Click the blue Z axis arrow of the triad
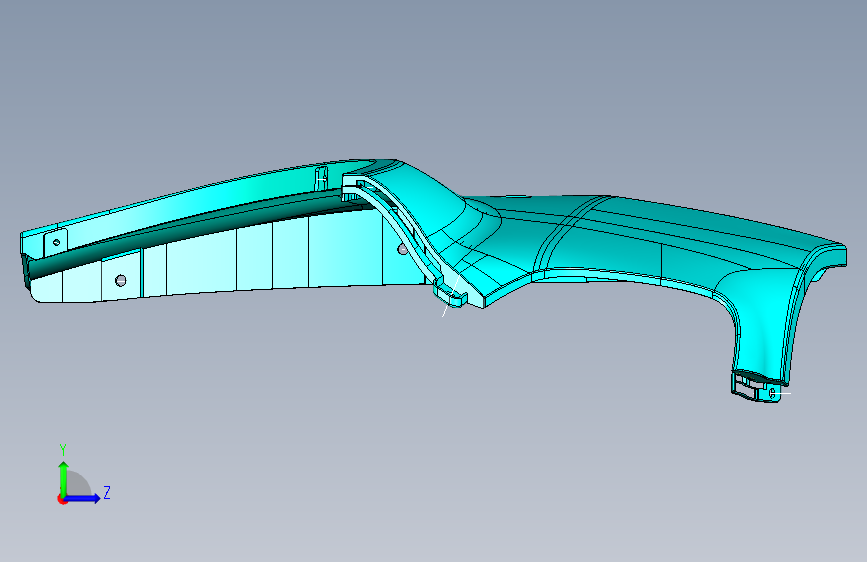The image size is (867, 562). [x=83, y=498]
